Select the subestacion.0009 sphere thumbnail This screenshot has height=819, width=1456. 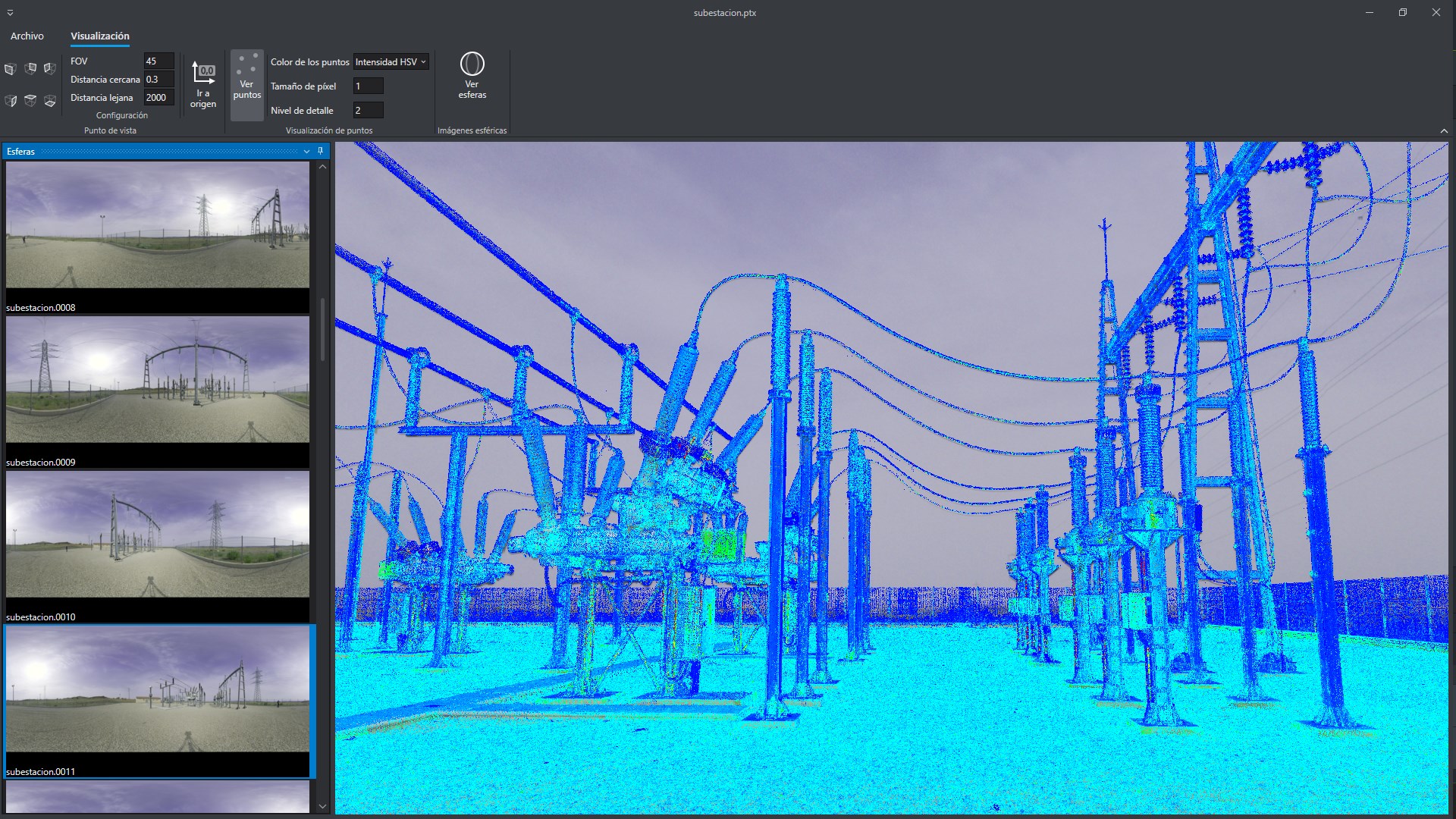click(157, 380)
